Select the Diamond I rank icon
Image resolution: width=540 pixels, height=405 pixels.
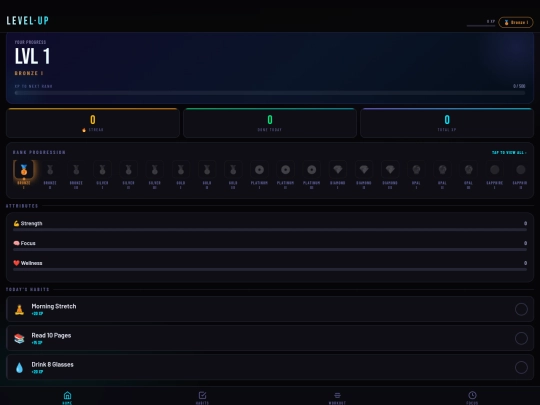pos(338,169)
